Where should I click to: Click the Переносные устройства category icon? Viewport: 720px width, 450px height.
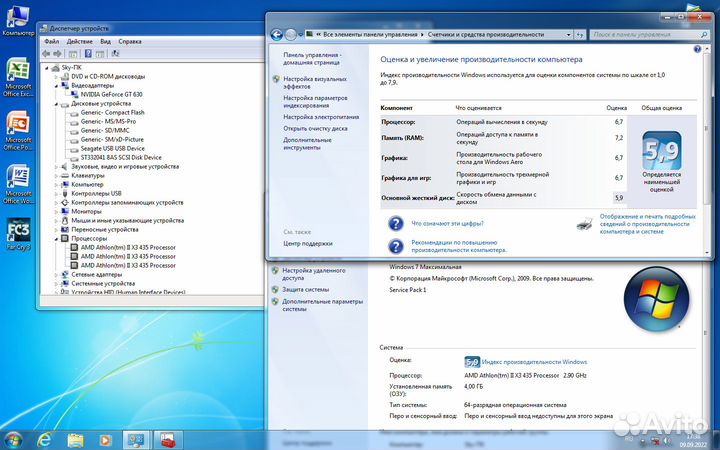[x=65, y=230]
